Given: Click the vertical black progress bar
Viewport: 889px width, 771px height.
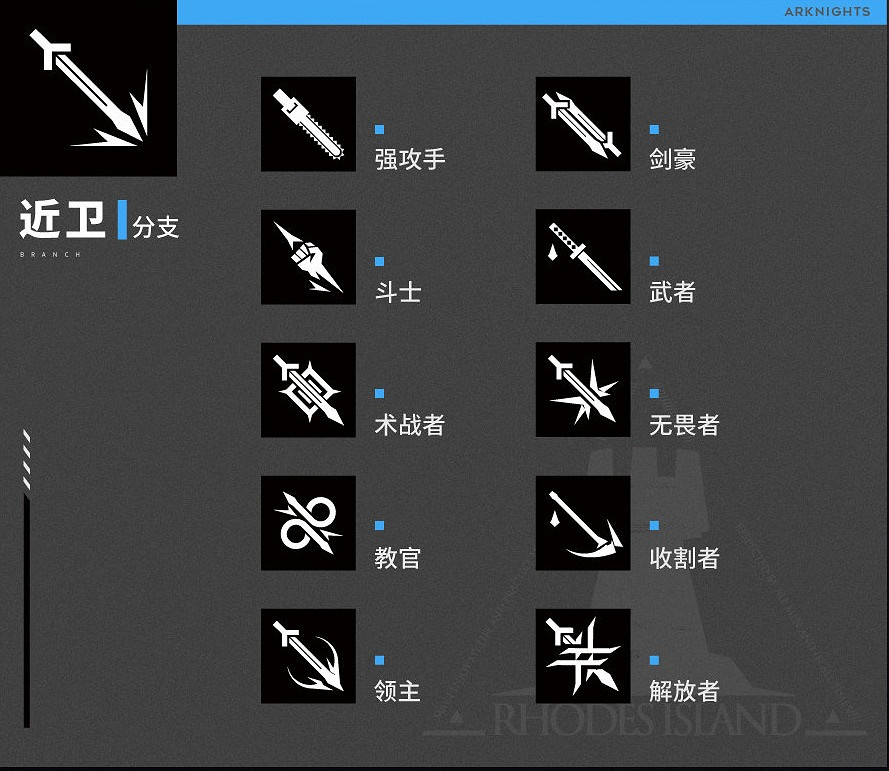Looking at the screenshot, I should [27, 610].
